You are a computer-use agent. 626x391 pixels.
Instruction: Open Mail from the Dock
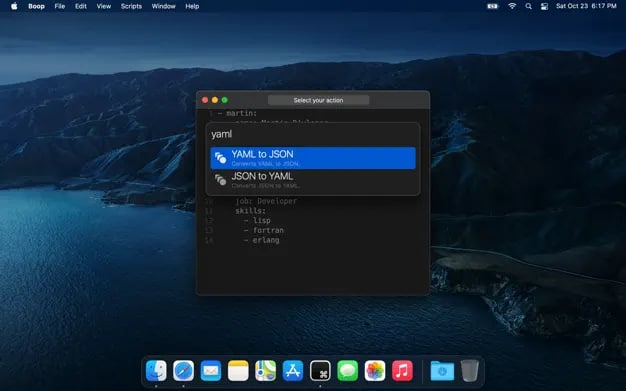[211, 371]
